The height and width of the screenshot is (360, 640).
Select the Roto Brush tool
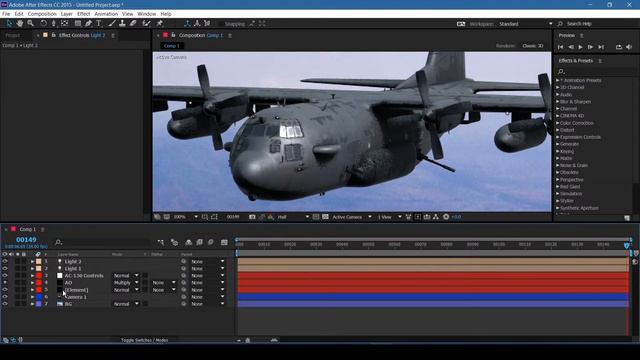(x=146, y=24)
